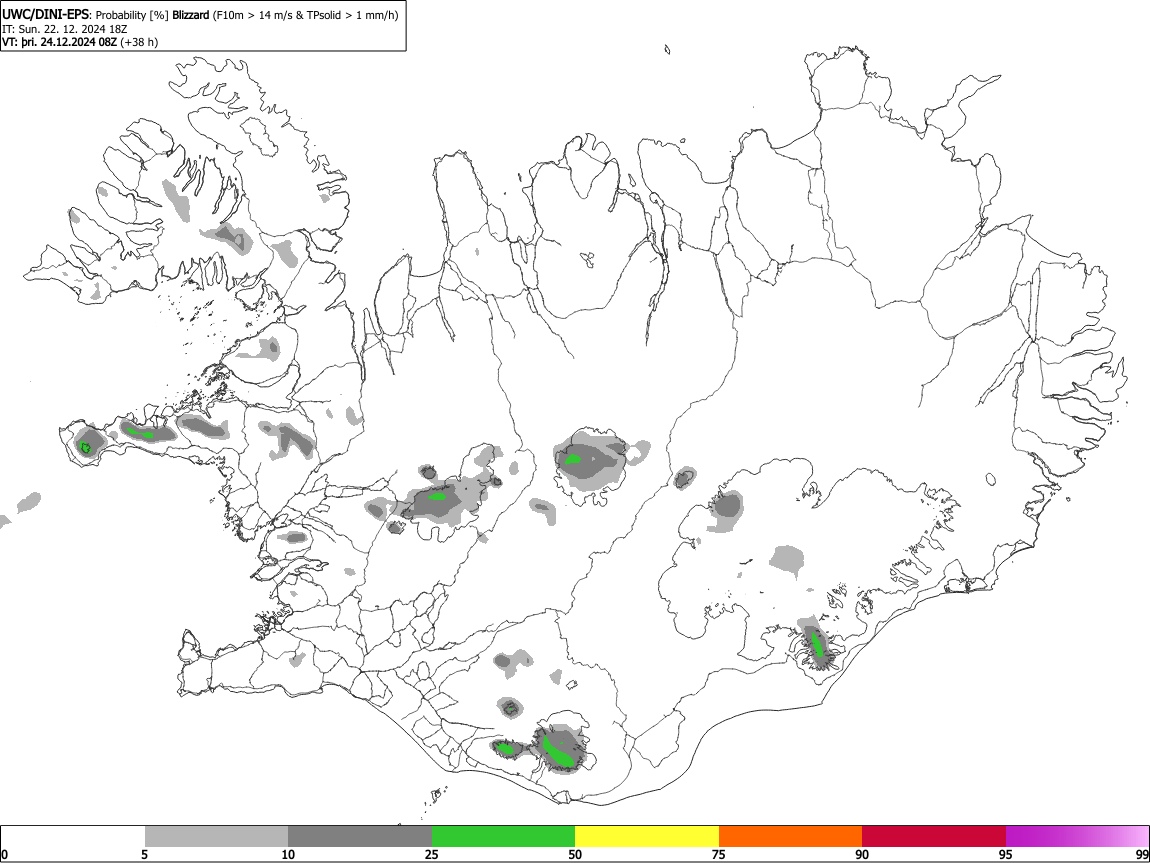Click the legend value '25'
Screen dimensions: 1150x863
[432, 854]
